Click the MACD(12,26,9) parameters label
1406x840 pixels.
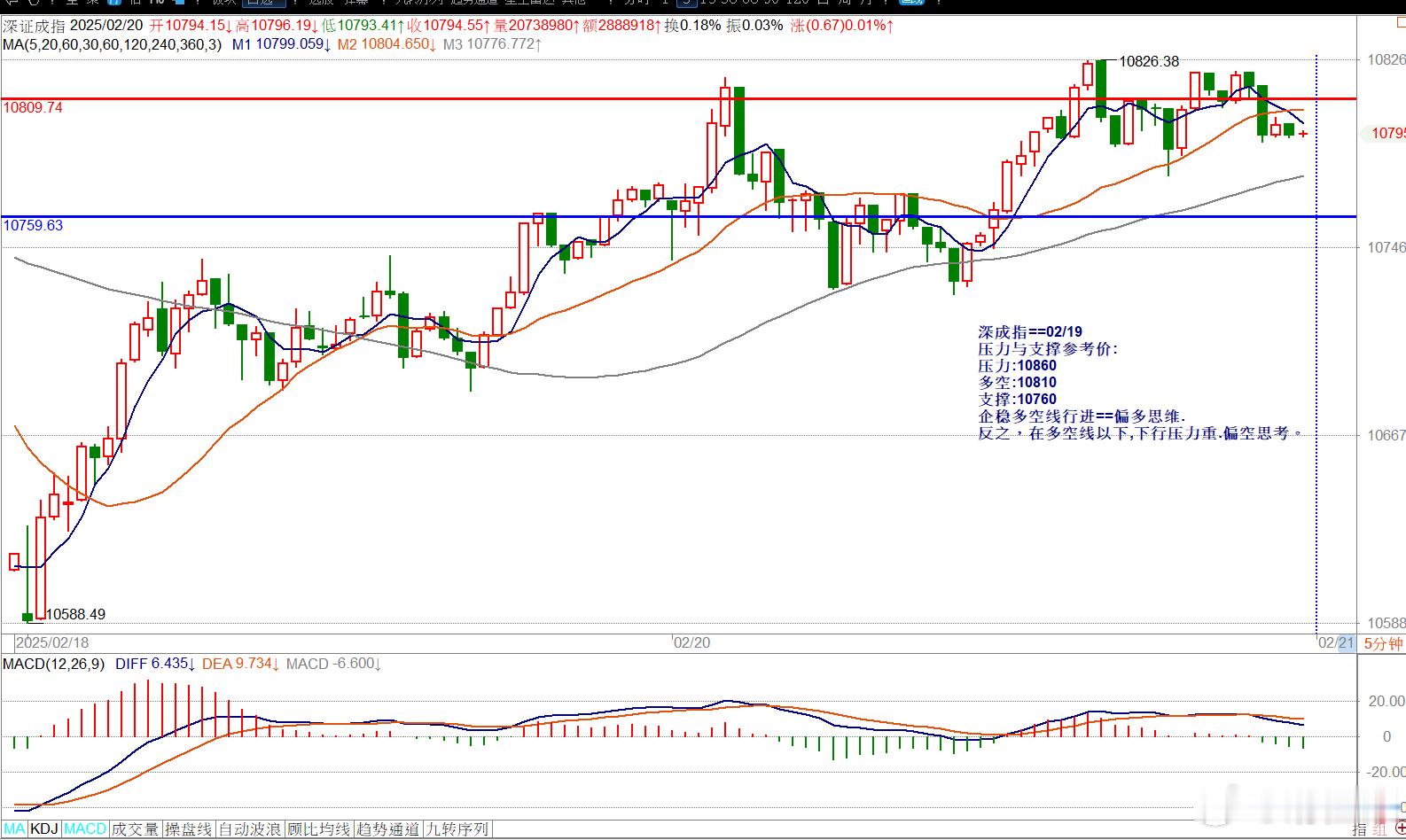point(53,664)
